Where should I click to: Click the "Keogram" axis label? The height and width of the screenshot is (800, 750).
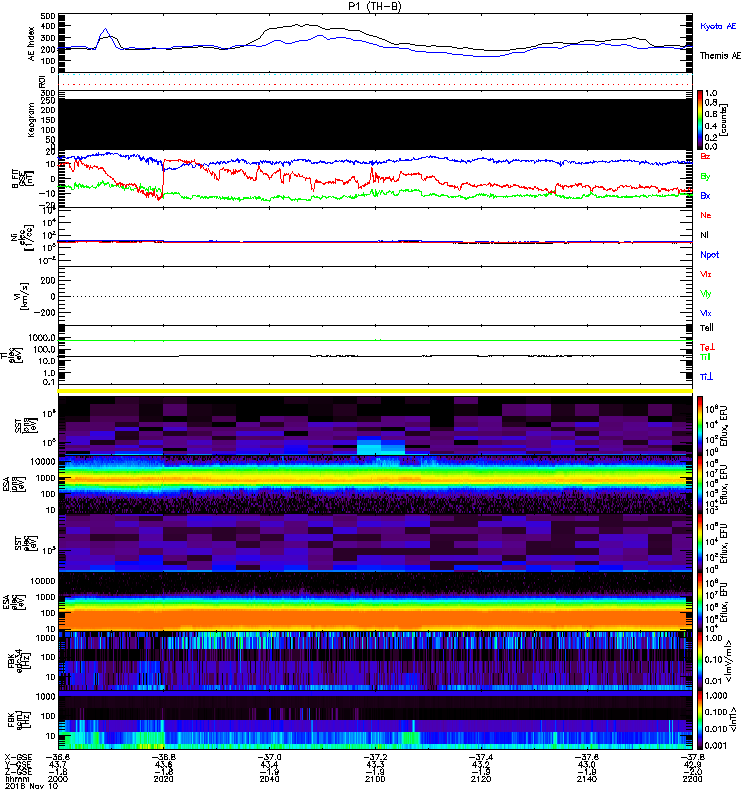coord(32,120)
